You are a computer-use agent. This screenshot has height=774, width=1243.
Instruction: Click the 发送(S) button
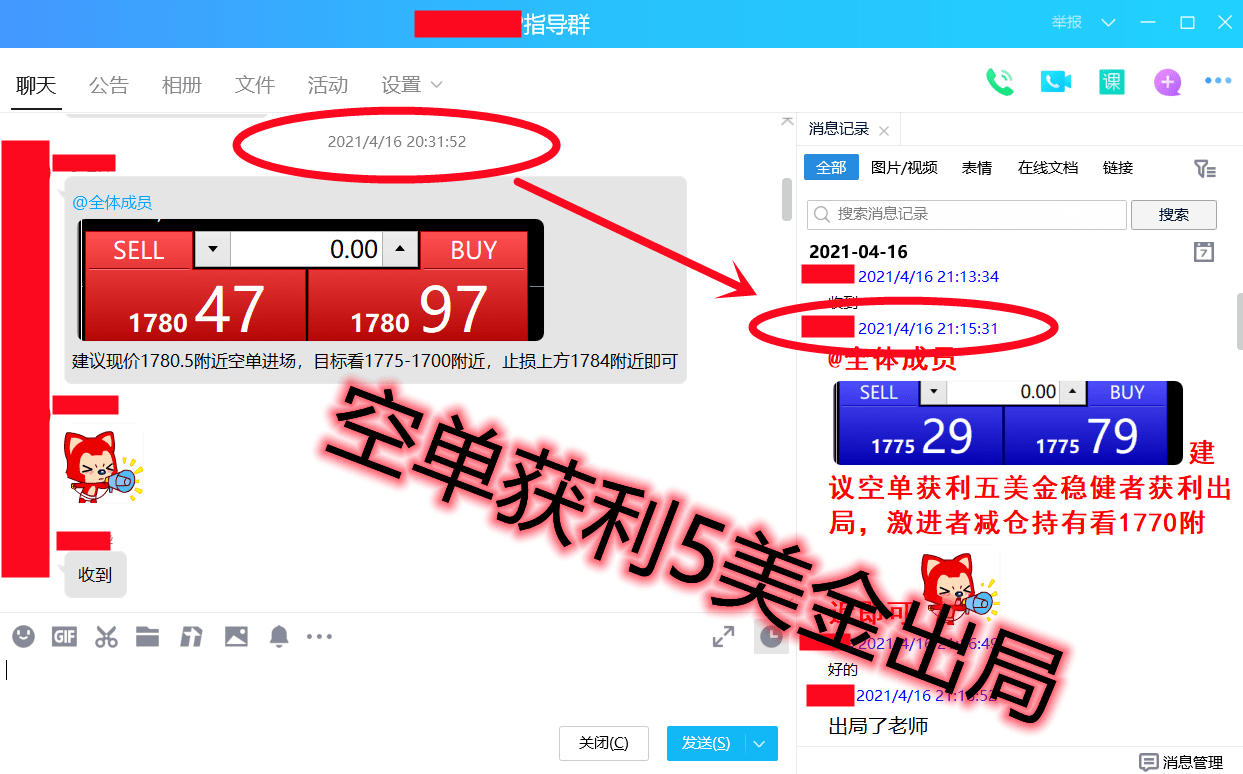(706, 743)
